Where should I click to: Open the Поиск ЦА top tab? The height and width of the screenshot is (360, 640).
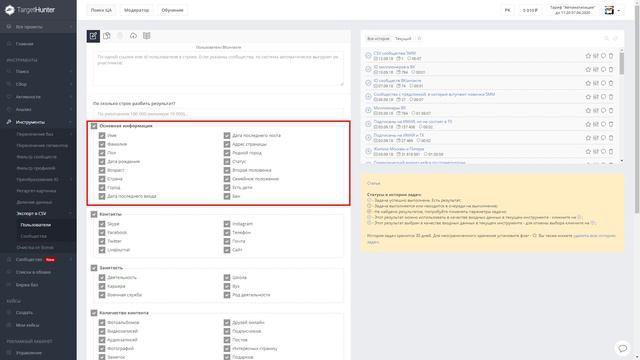(101, 10)
